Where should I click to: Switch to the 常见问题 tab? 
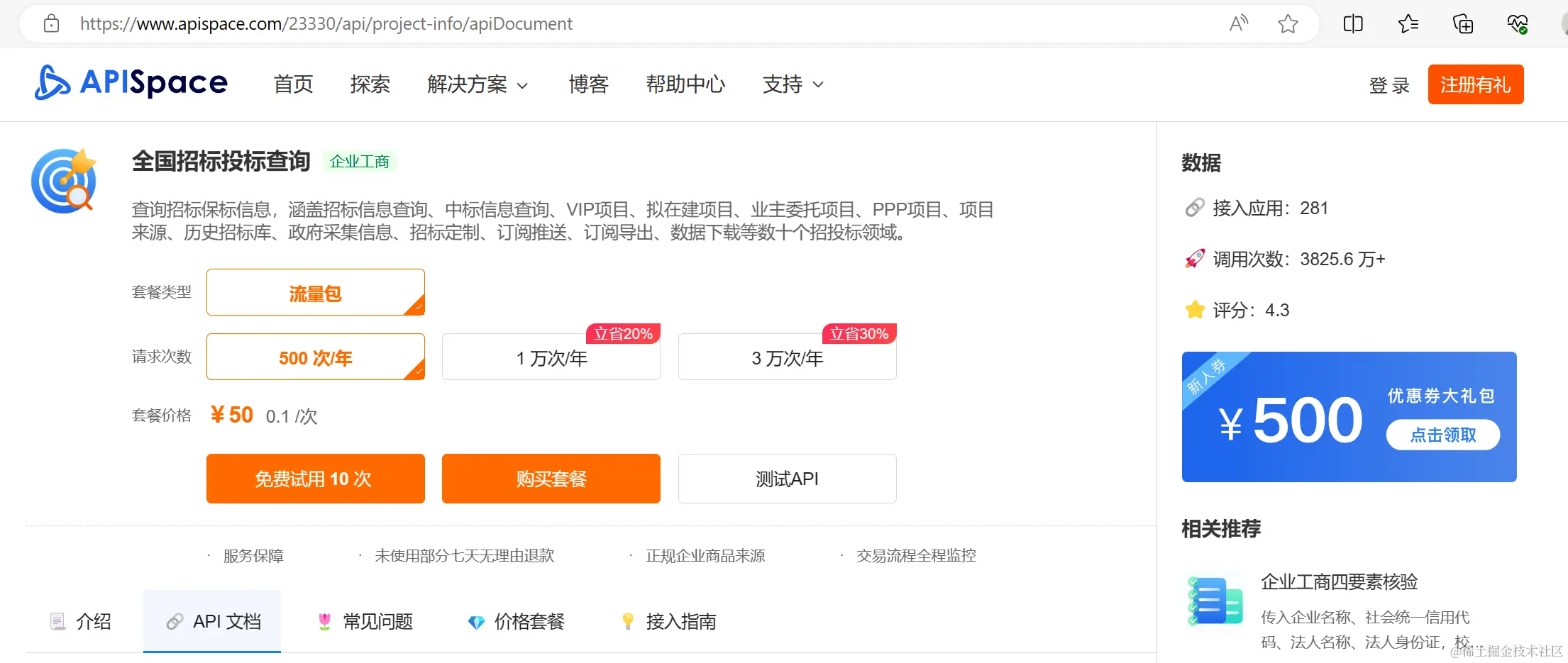tap(365, 622)
